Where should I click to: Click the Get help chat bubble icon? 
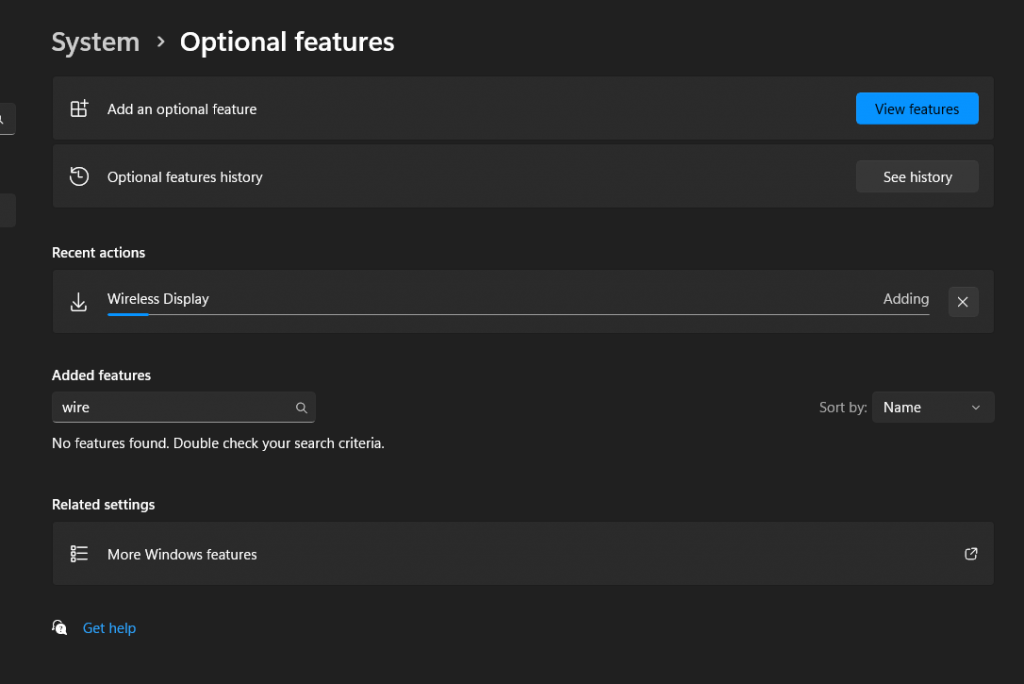(x=60, y=628)
